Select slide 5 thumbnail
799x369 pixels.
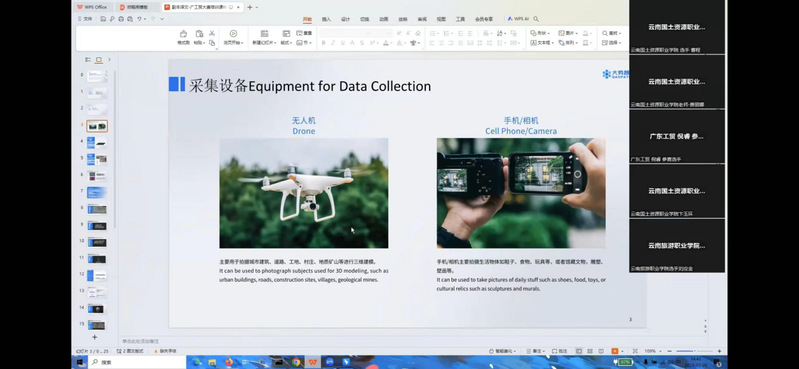tap(97, 160)
